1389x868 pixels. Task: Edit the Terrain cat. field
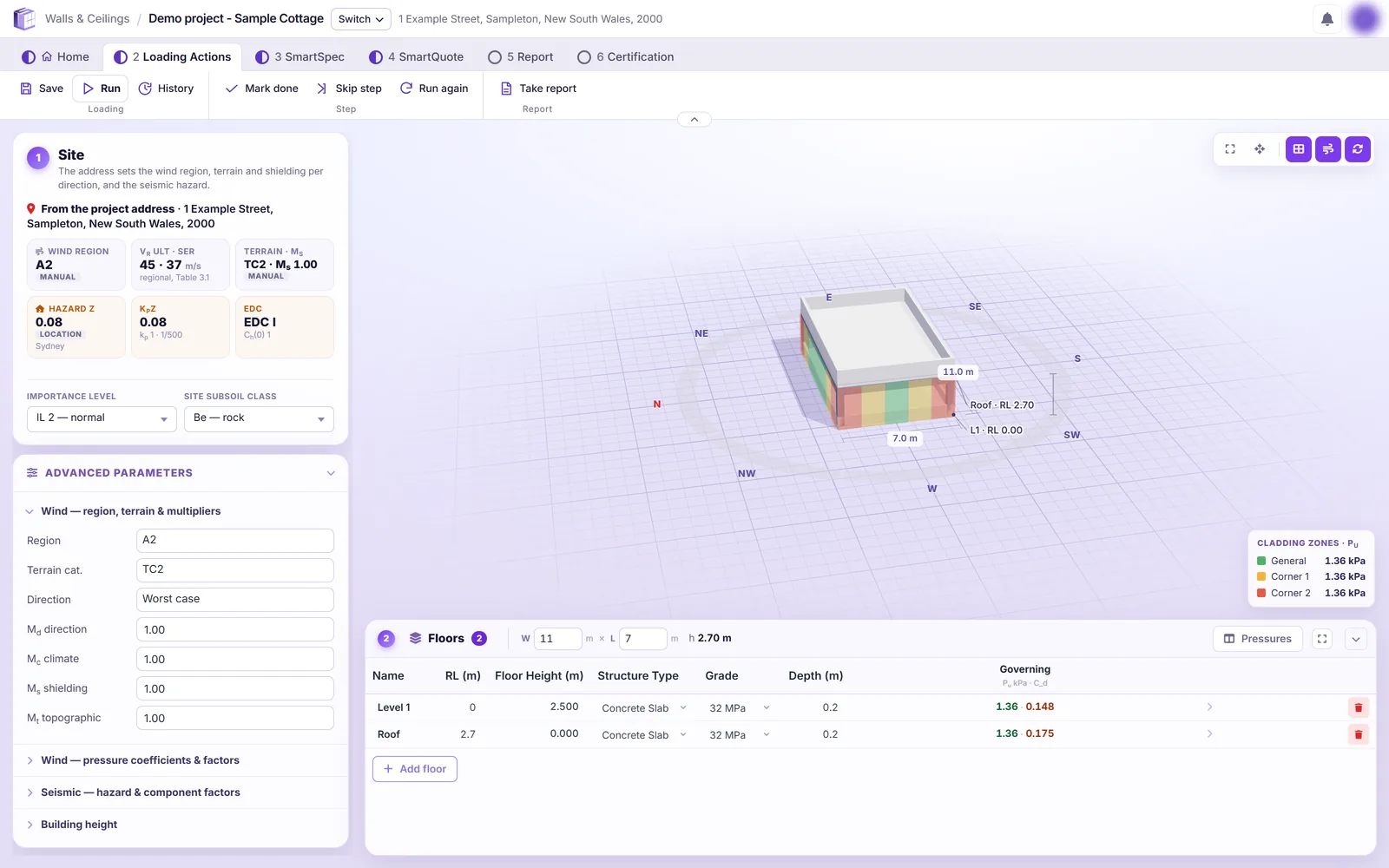[x=235, y=570]
